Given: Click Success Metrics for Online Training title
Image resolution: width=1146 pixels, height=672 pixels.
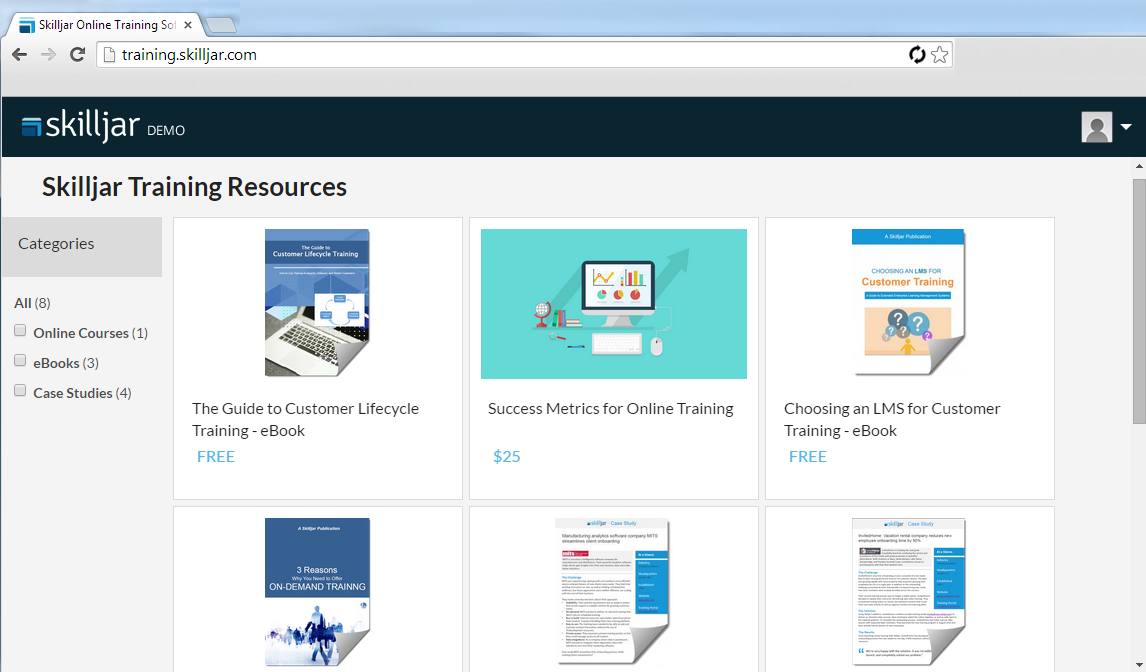Looking at the screenshot, I should click(x=611, y=409).
